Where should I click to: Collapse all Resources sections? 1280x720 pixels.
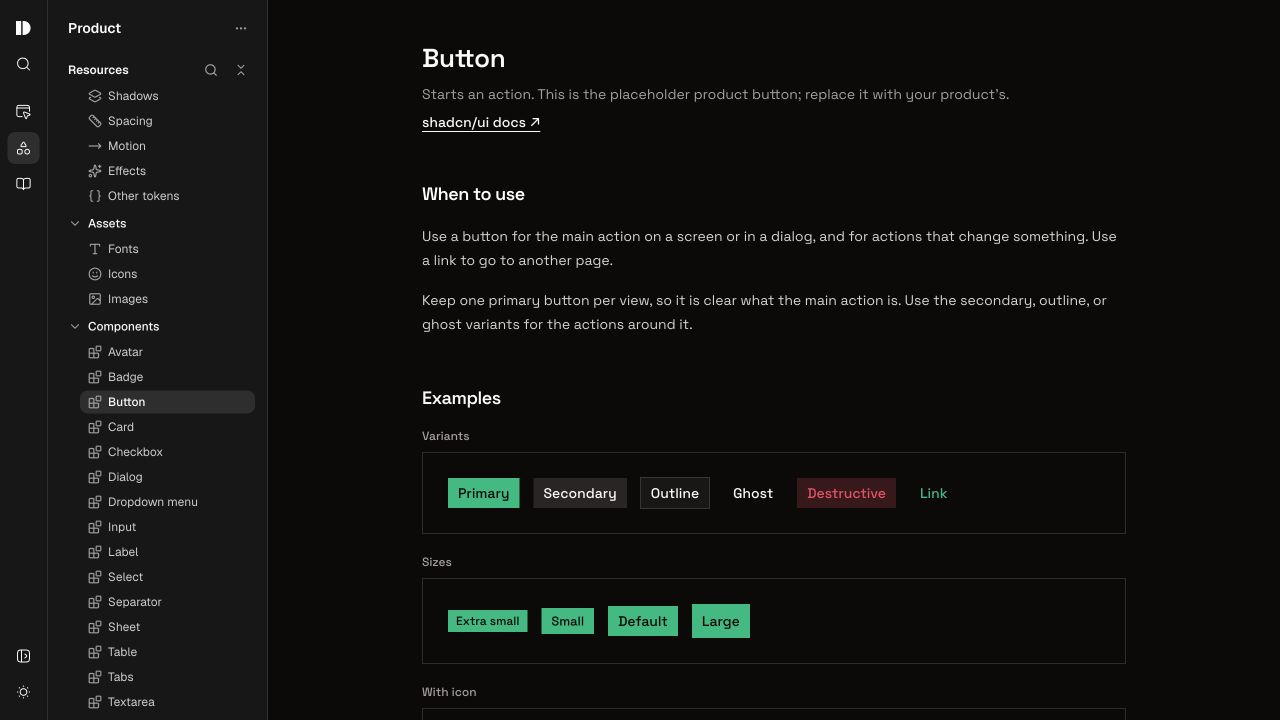click(x=240, y=70)
